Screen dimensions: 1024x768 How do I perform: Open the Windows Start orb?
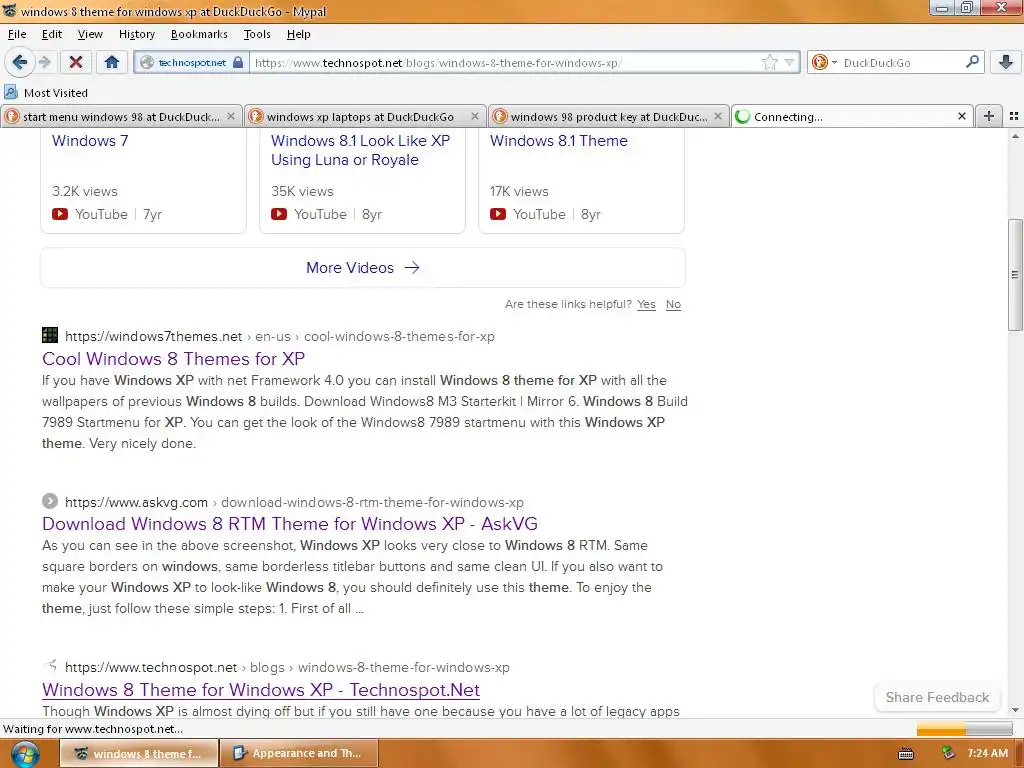[x=25, y=754]
